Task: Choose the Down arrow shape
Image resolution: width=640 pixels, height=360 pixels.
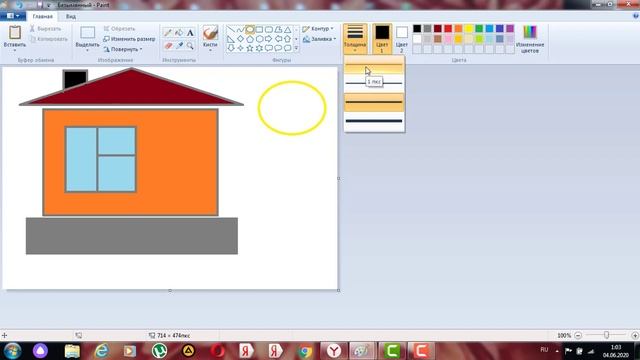Action: coord(231,48)
